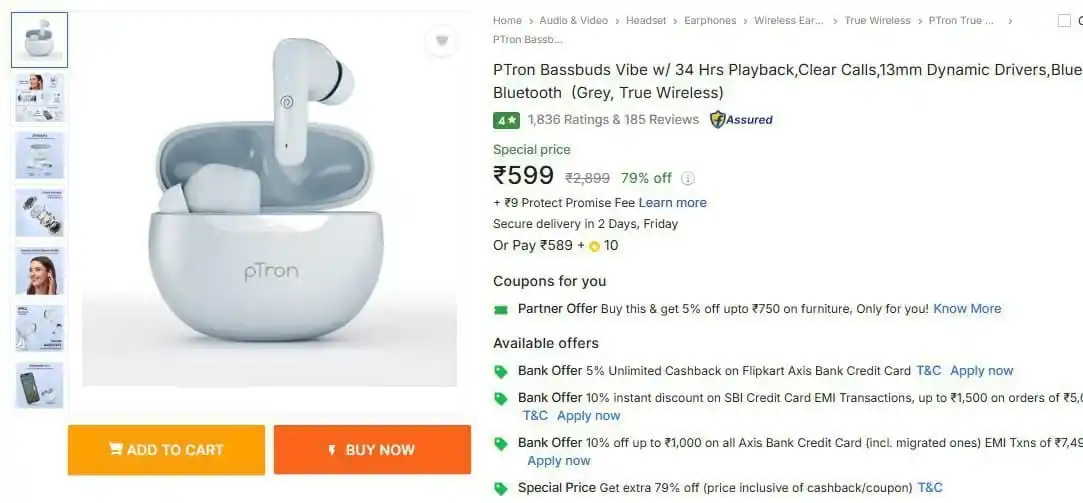Click the green Partner Offer coupon icon
This screenshot has width=1083, height=503.
click(x=501, y=309)
